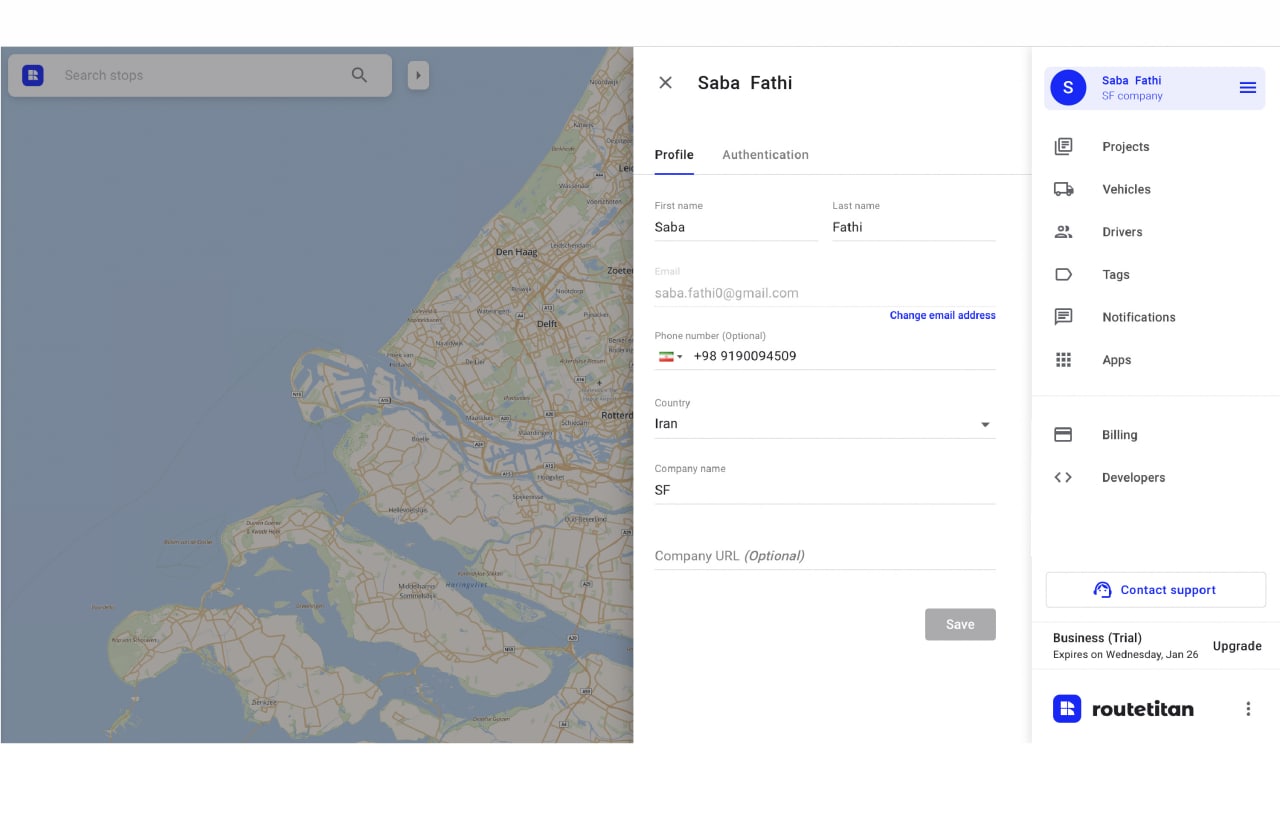
Task: Open Notifications in the sidebar menu
Action: point(1139,317)
